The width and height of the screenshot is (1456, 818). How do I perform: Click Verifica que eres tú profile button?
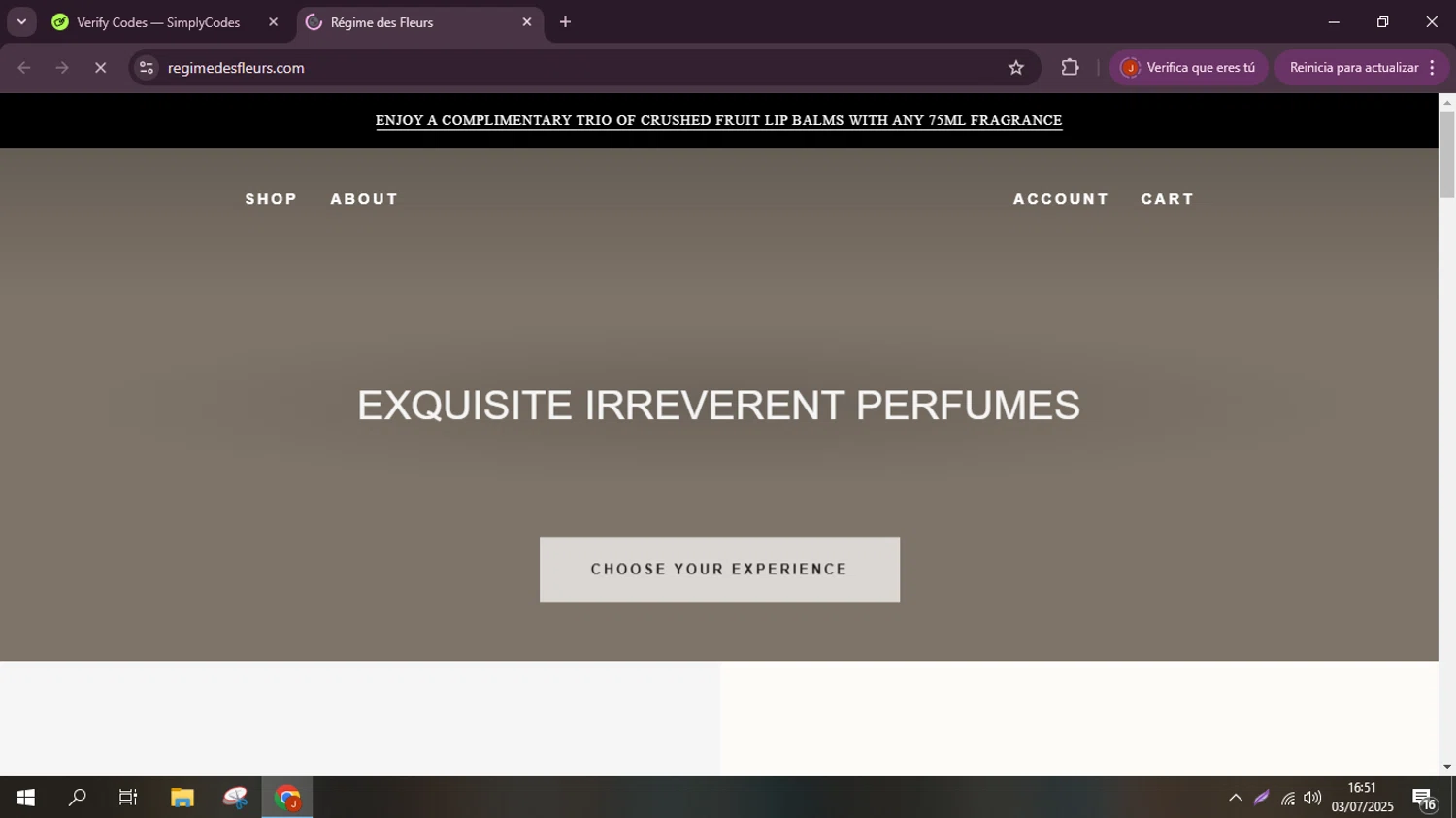coord(1189,68)
